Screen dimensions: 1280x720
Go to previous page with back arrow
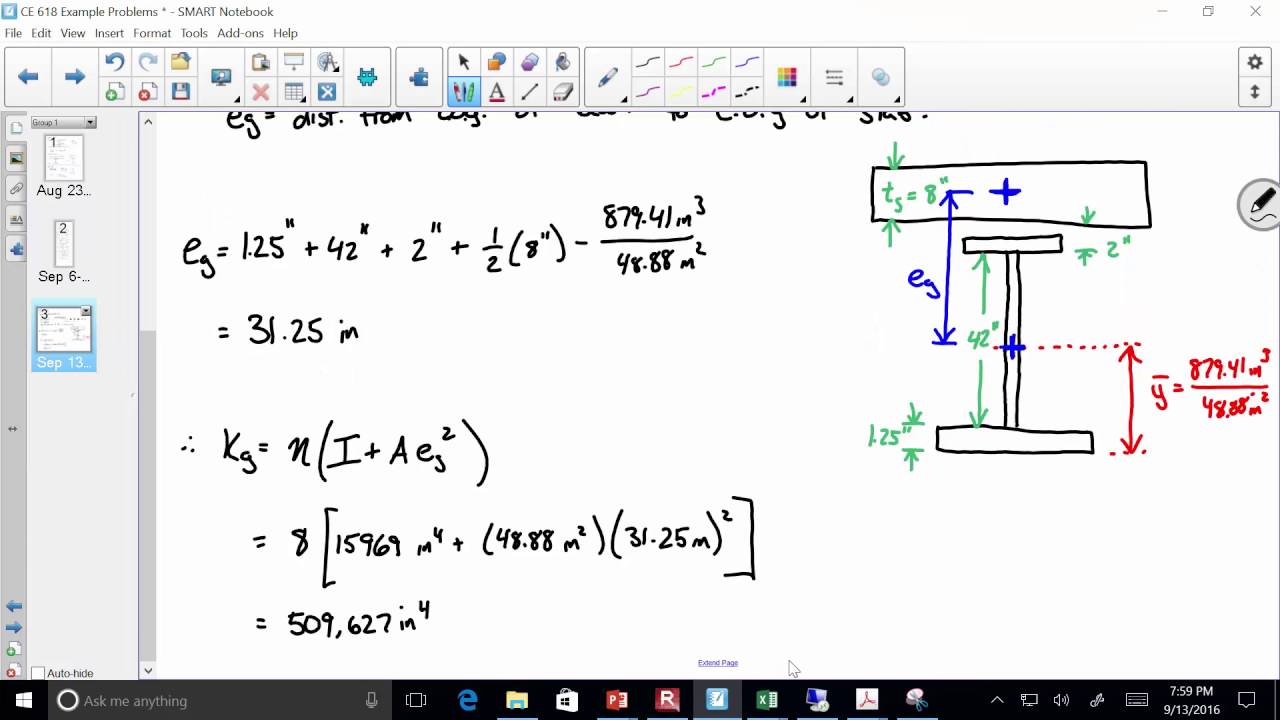click(28, 77)
